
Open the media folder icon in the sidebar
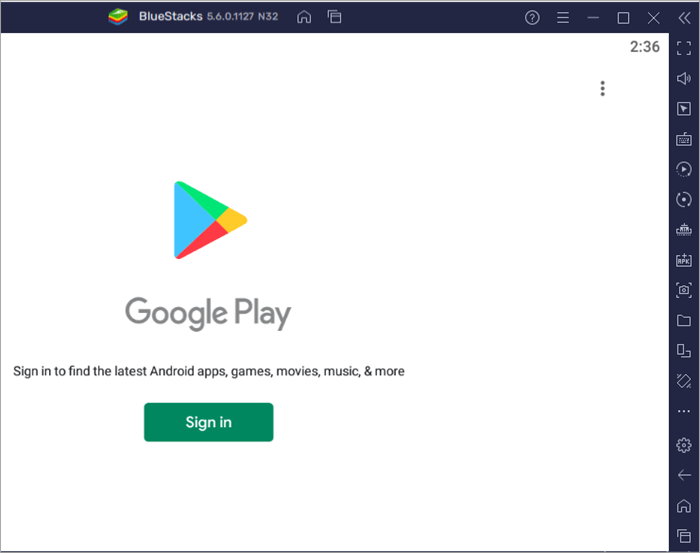coord(684,320)
